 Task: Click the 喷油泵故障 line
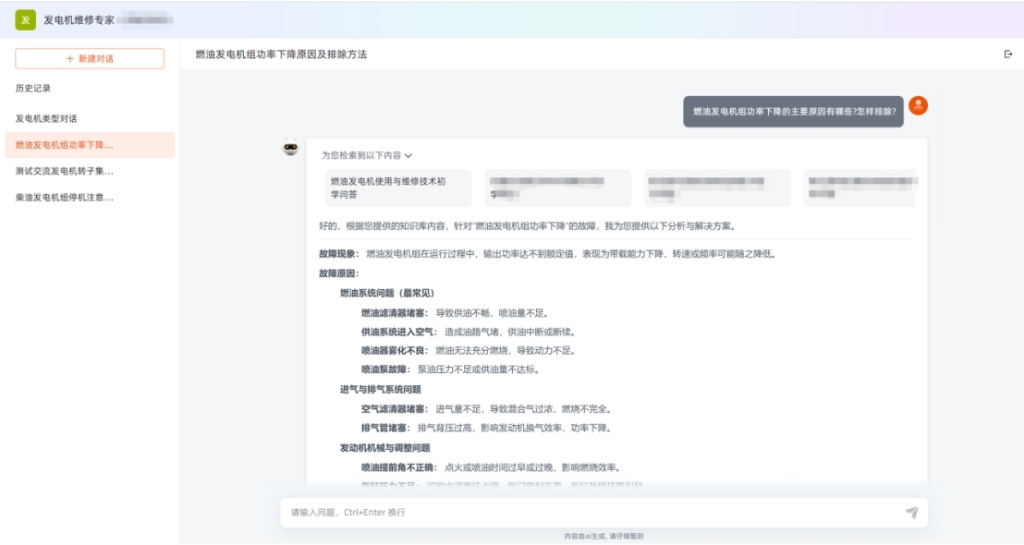(451, 369)
